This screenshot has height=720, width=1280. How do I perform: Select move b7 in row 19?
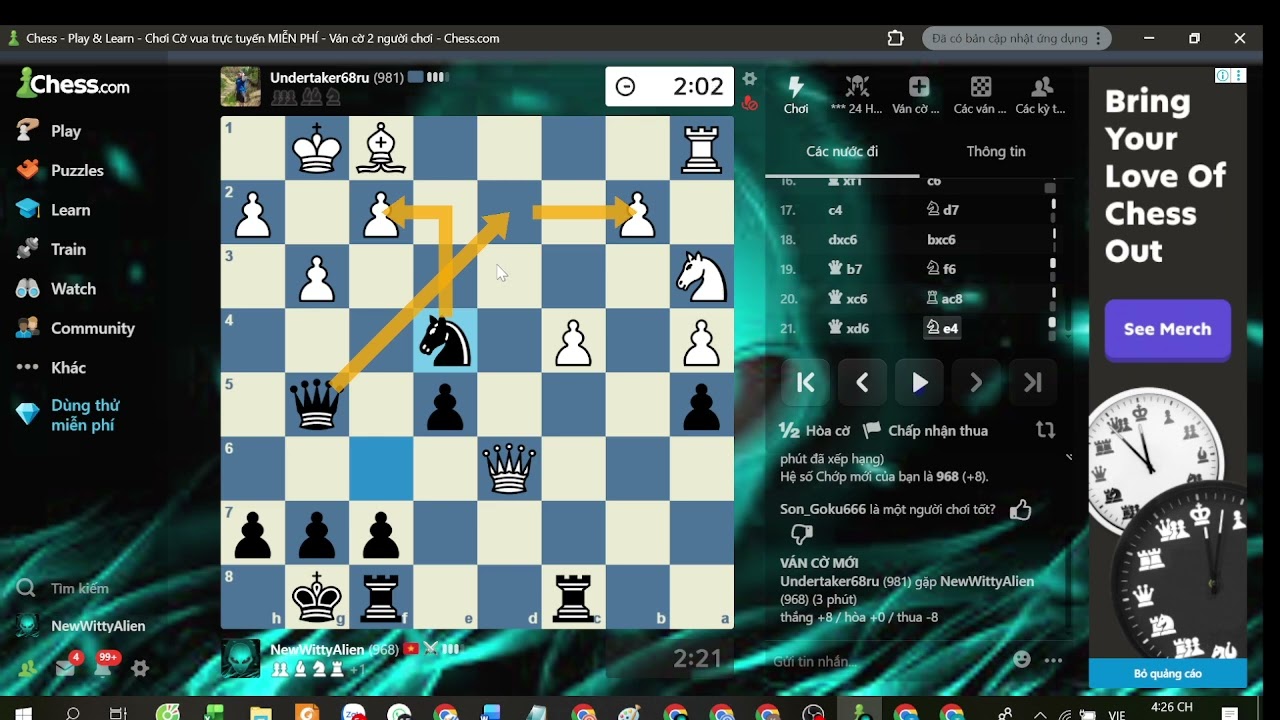click(x=845, y=269)
